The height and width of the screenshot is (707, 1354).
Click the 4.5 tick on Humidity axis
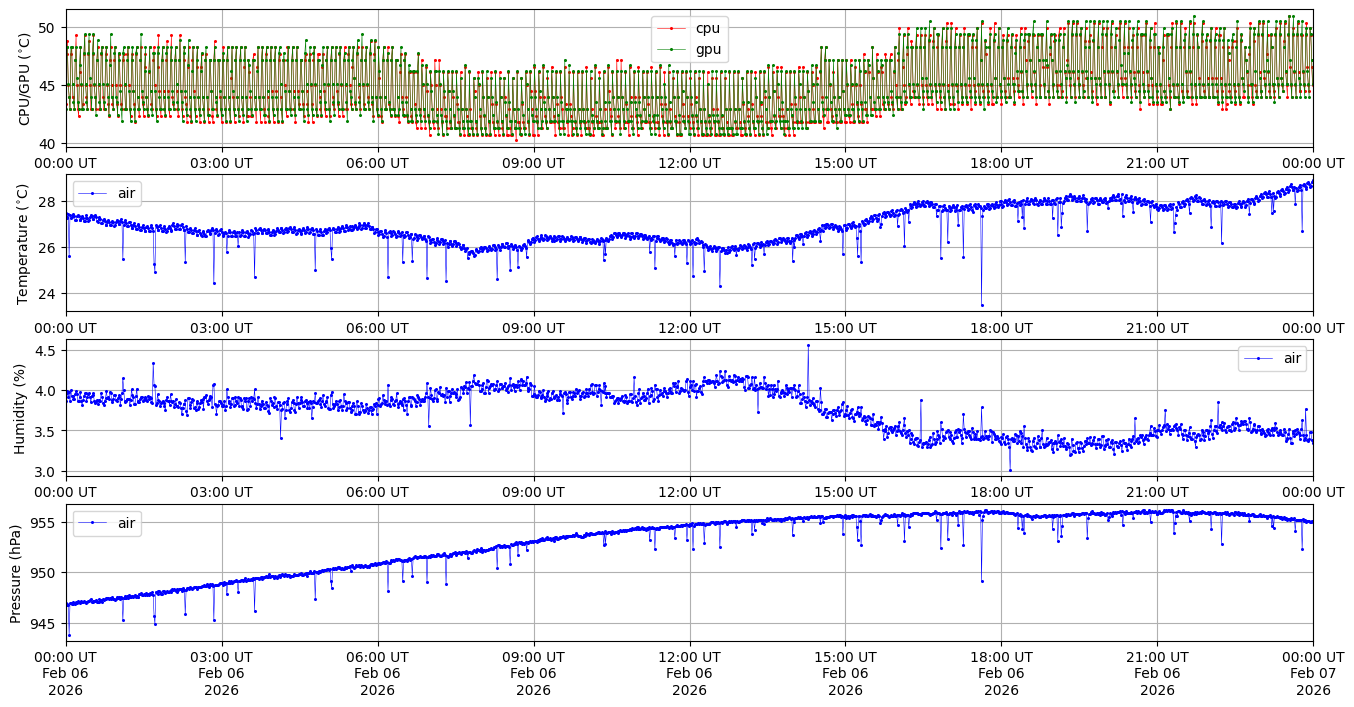click(x=49, y=351)
